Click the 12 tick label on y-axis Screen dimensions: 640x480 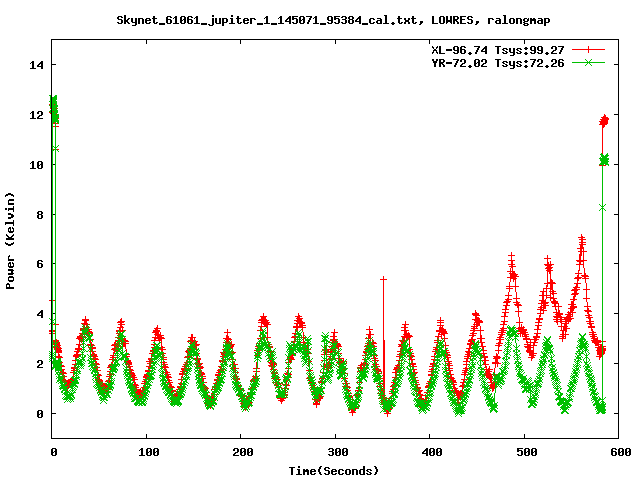[37, 115]
